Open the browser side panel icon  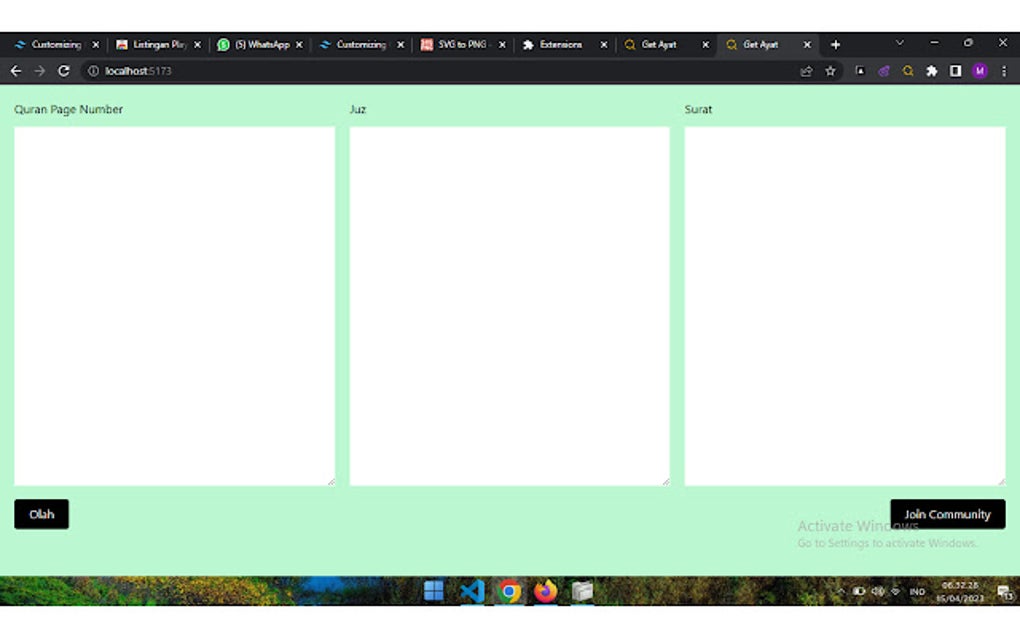click(956, 71)
